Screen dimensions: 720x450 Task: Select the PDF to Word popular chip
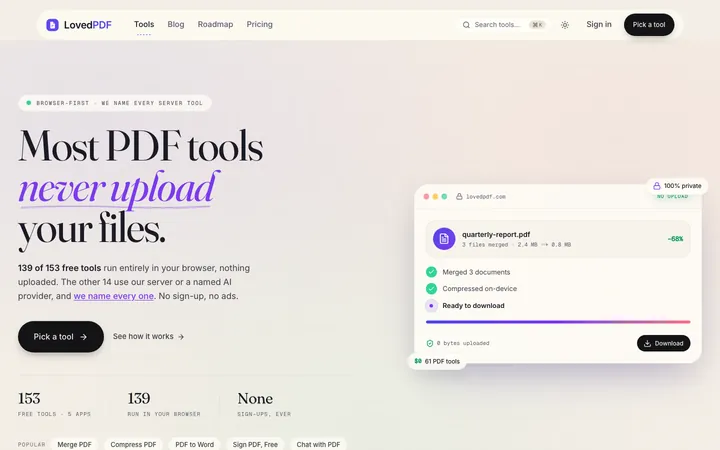click(x=195, y=444)
